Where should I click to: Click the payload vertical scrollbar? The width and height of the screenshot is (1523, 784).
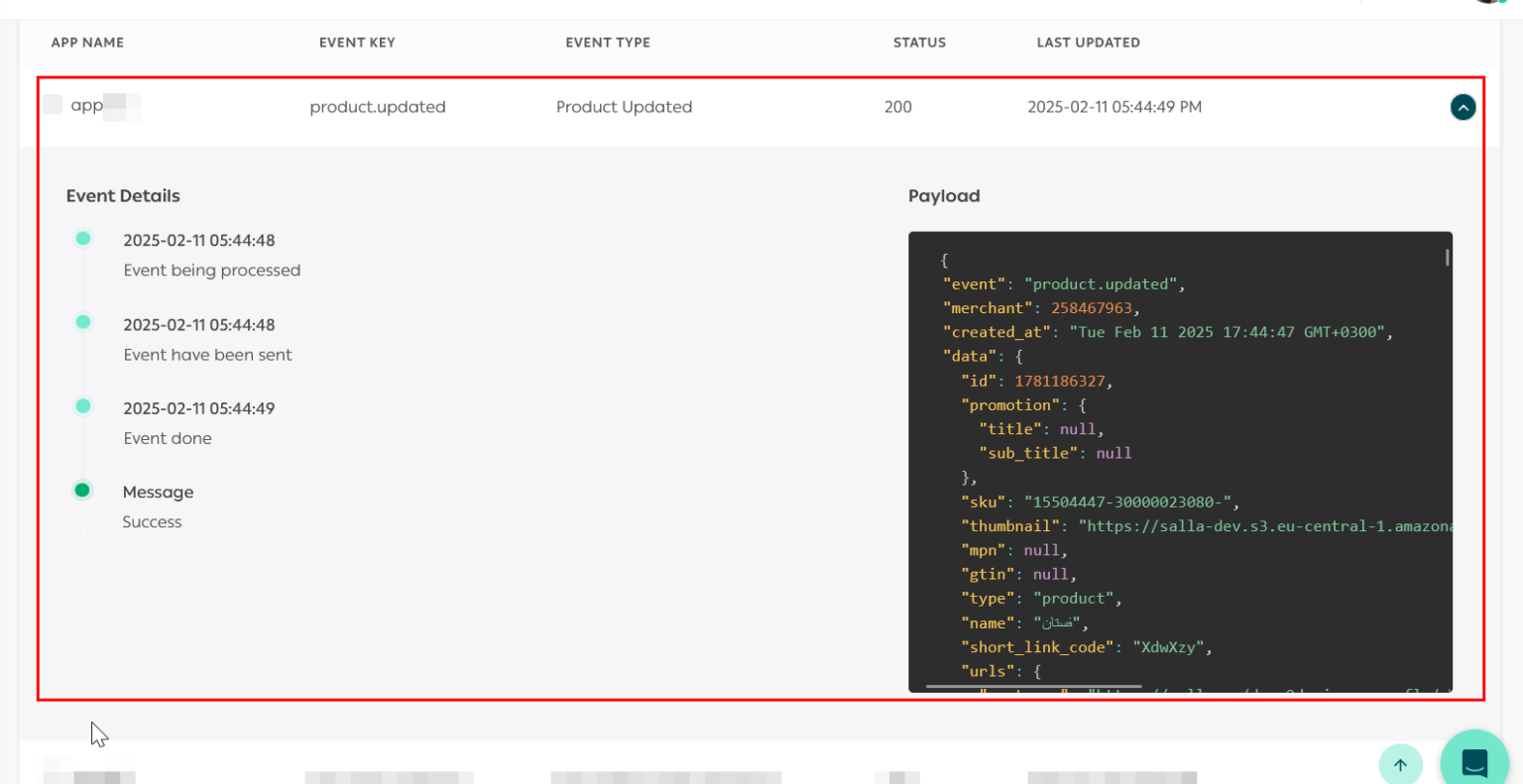pos(1448,258)
